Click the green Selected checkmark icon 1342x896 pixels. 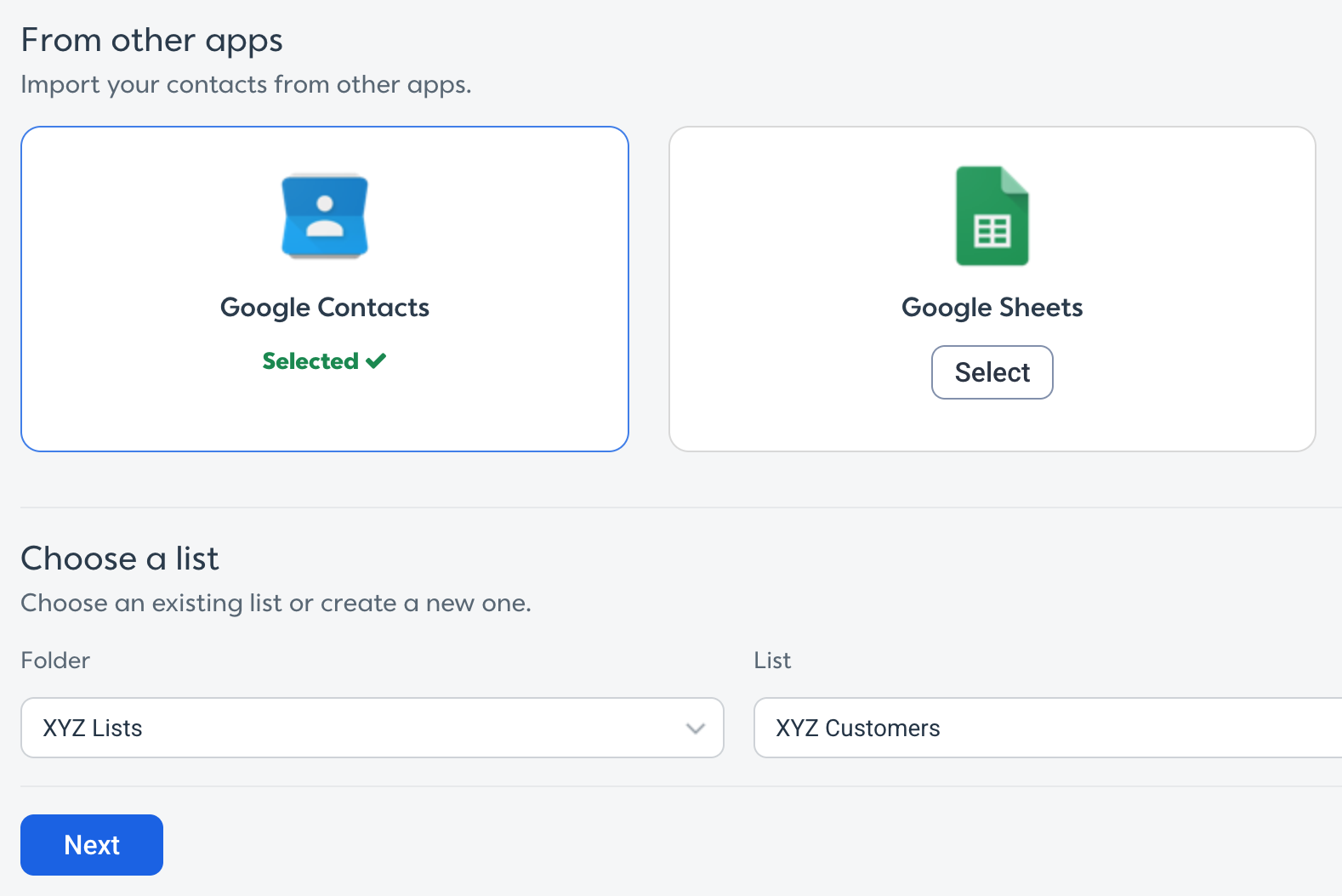[x=376, y=361]
